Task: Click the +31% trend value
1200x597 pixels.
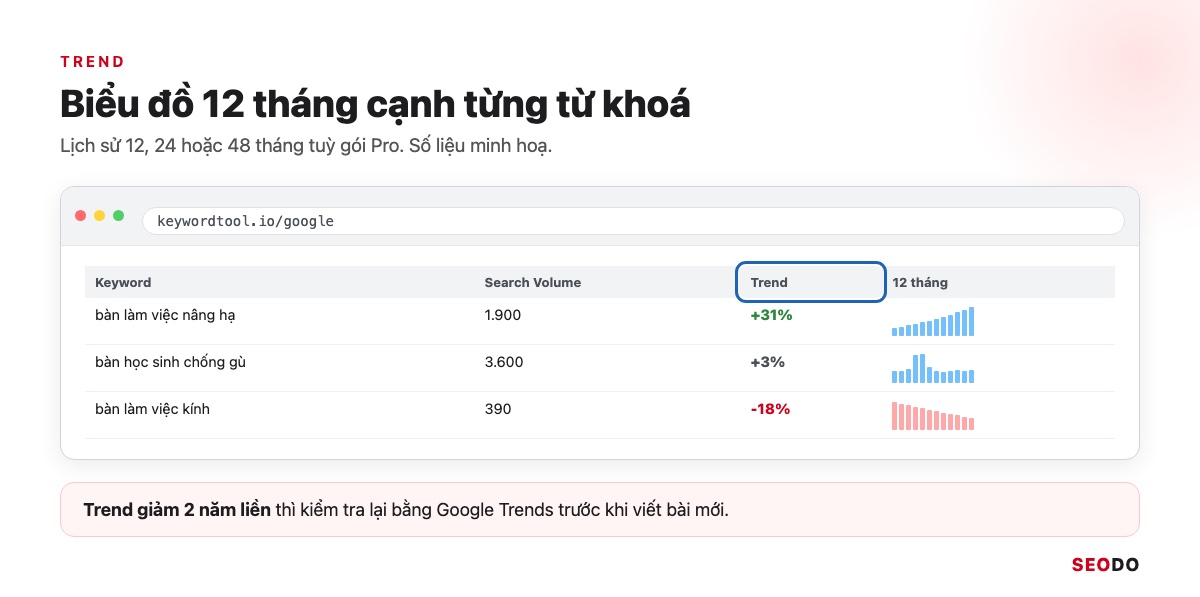Action: pos(771,315)
